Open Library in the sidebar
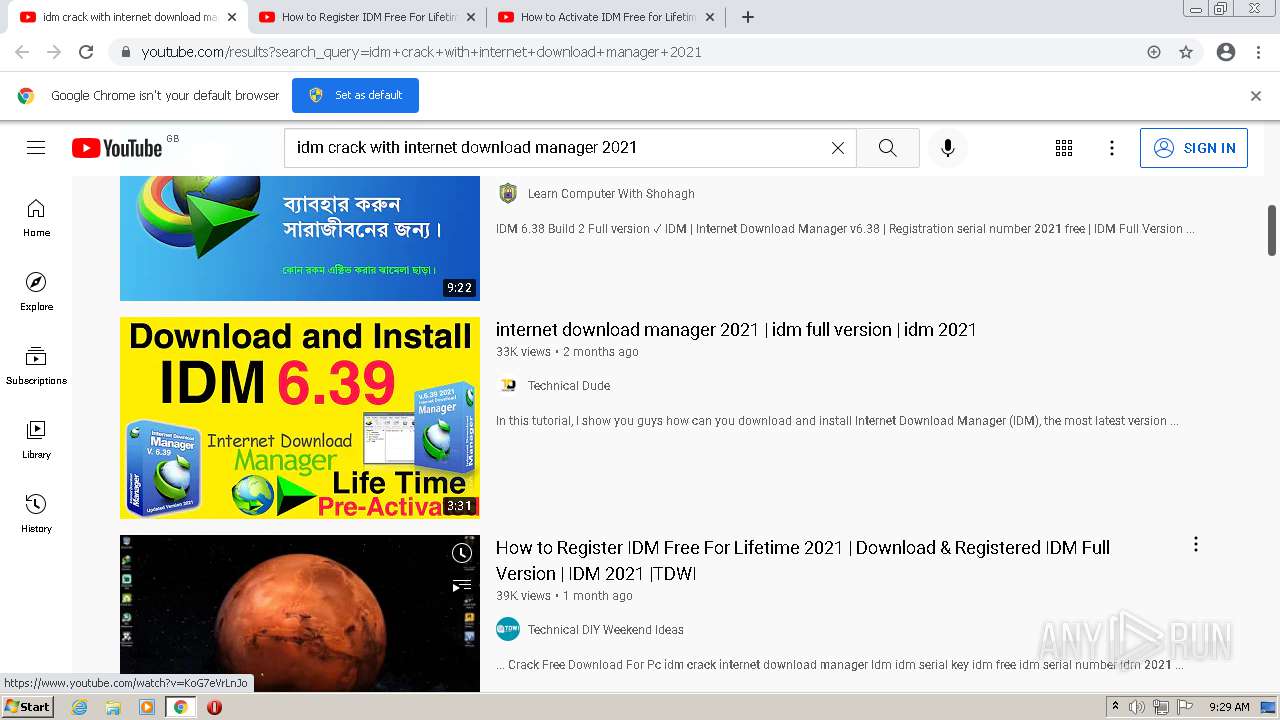 pos(36,440)
